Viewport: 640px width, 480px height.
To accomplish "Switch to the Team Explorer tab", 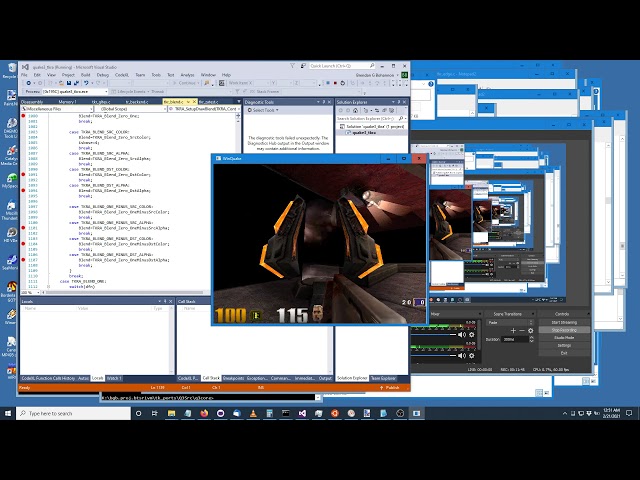I will tap(383, 378).
